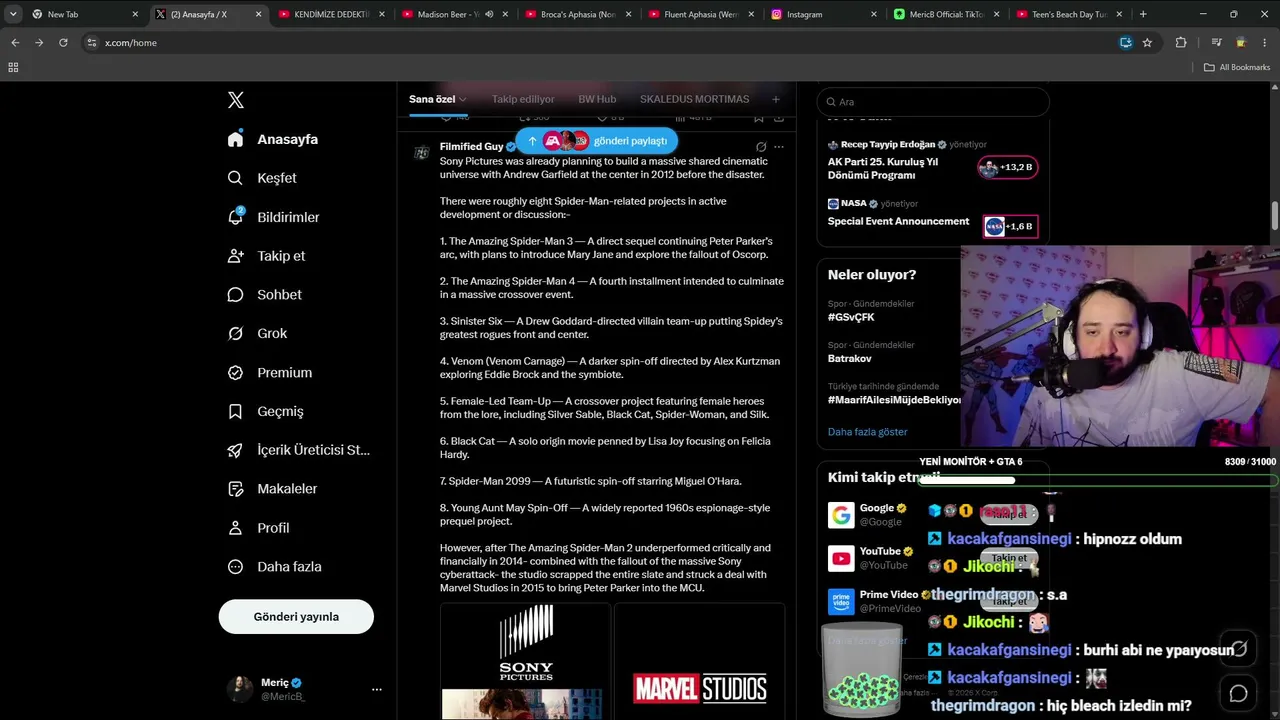Open the Chrome tab search dropdown arrow
The image size is (1280, 720).
pyautogui.click(x=13, y=14)
